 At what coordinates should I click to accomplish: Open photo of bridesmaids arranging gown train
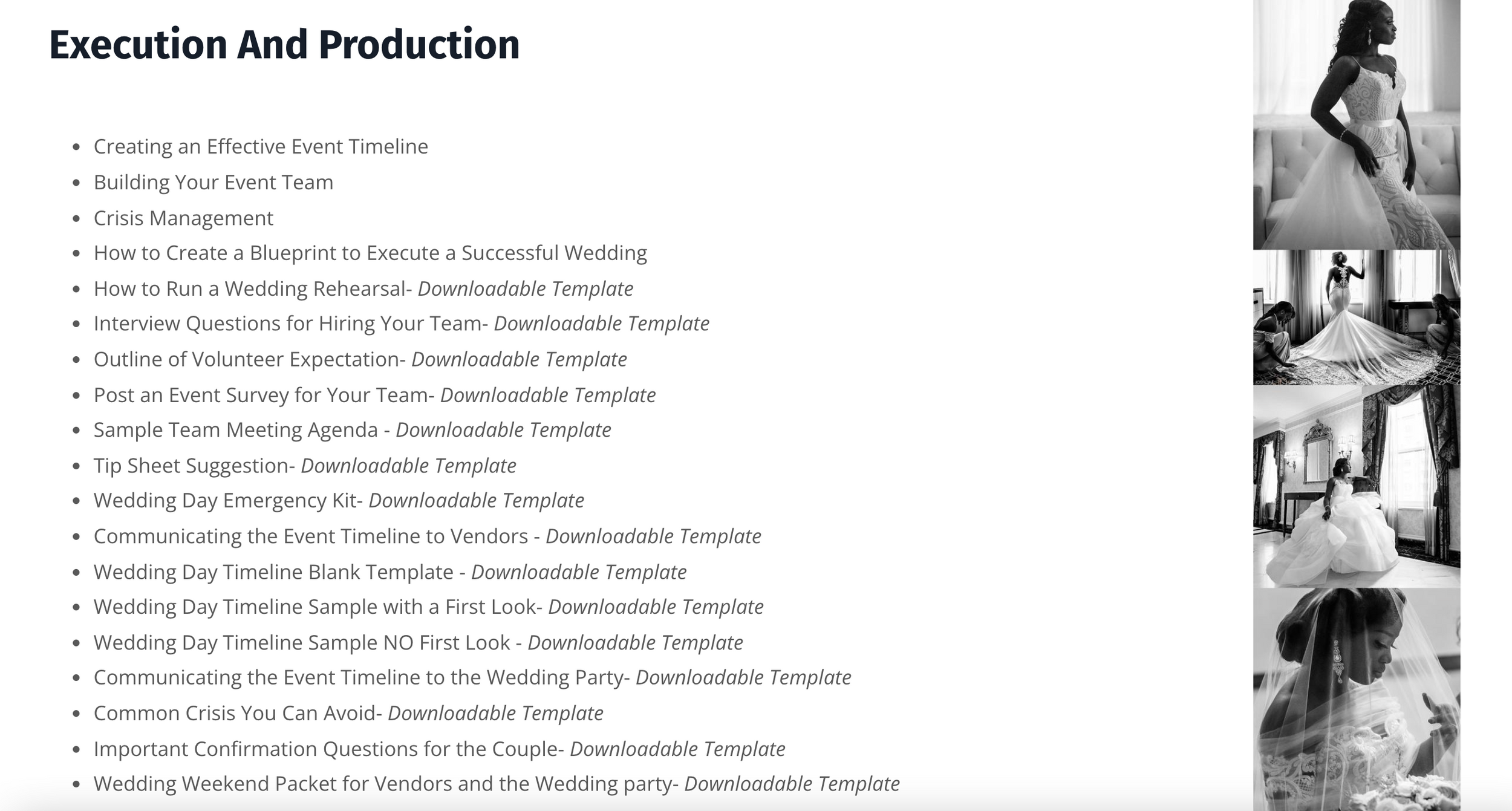(1357, 318)
